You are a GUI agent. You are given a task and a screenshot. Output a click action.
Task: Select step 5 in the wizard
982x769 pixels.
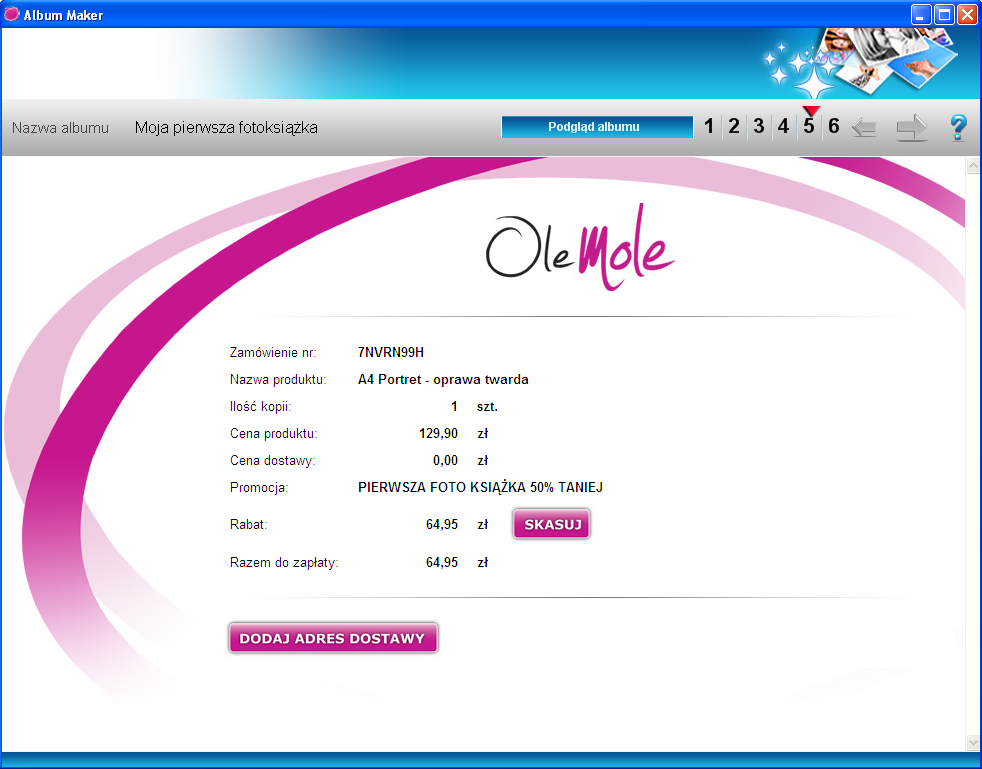[x=809, y=126]
